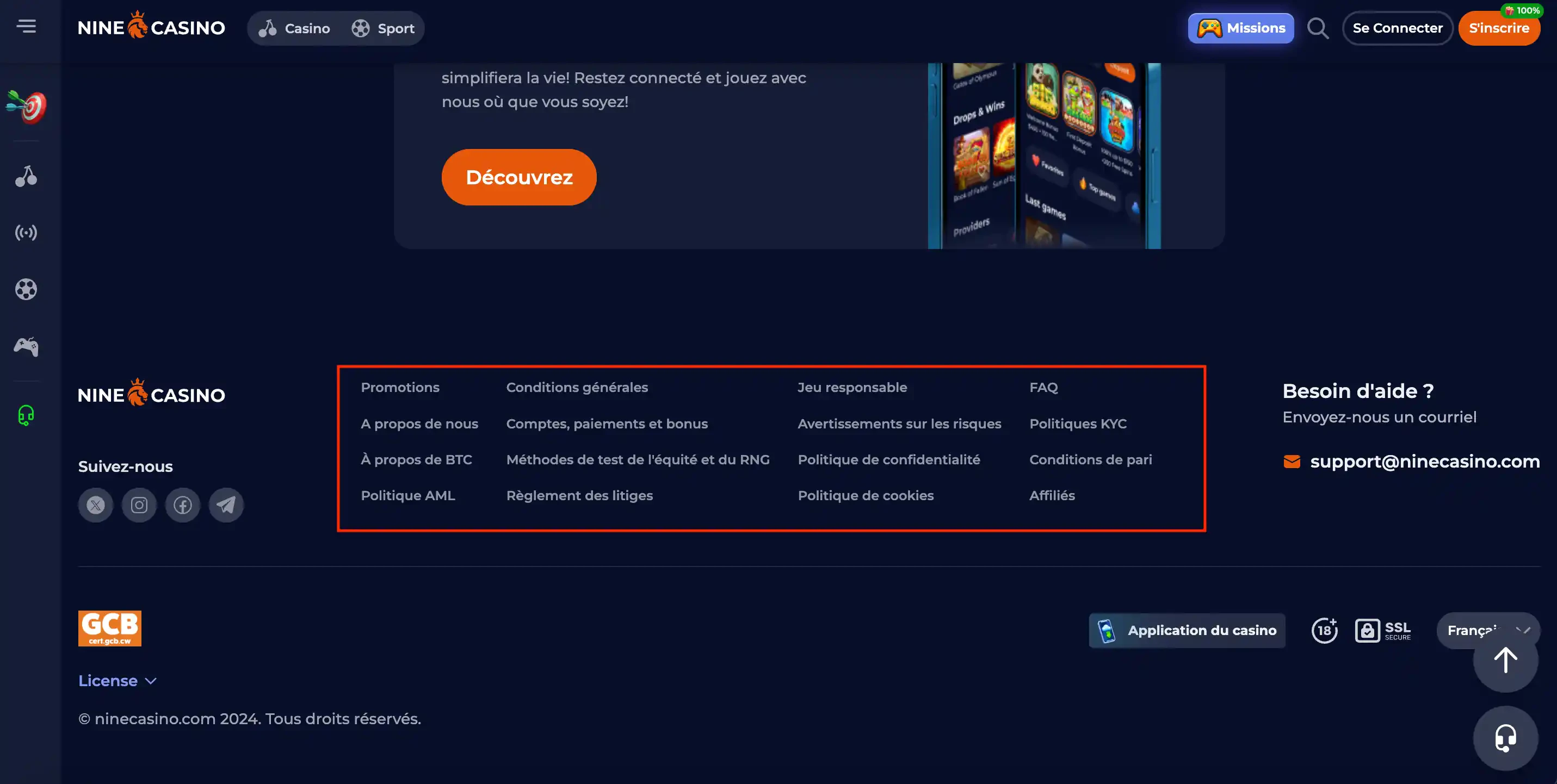Open the Politique de cookies link
Viewport: 1557px width, 784px height.
866,496
